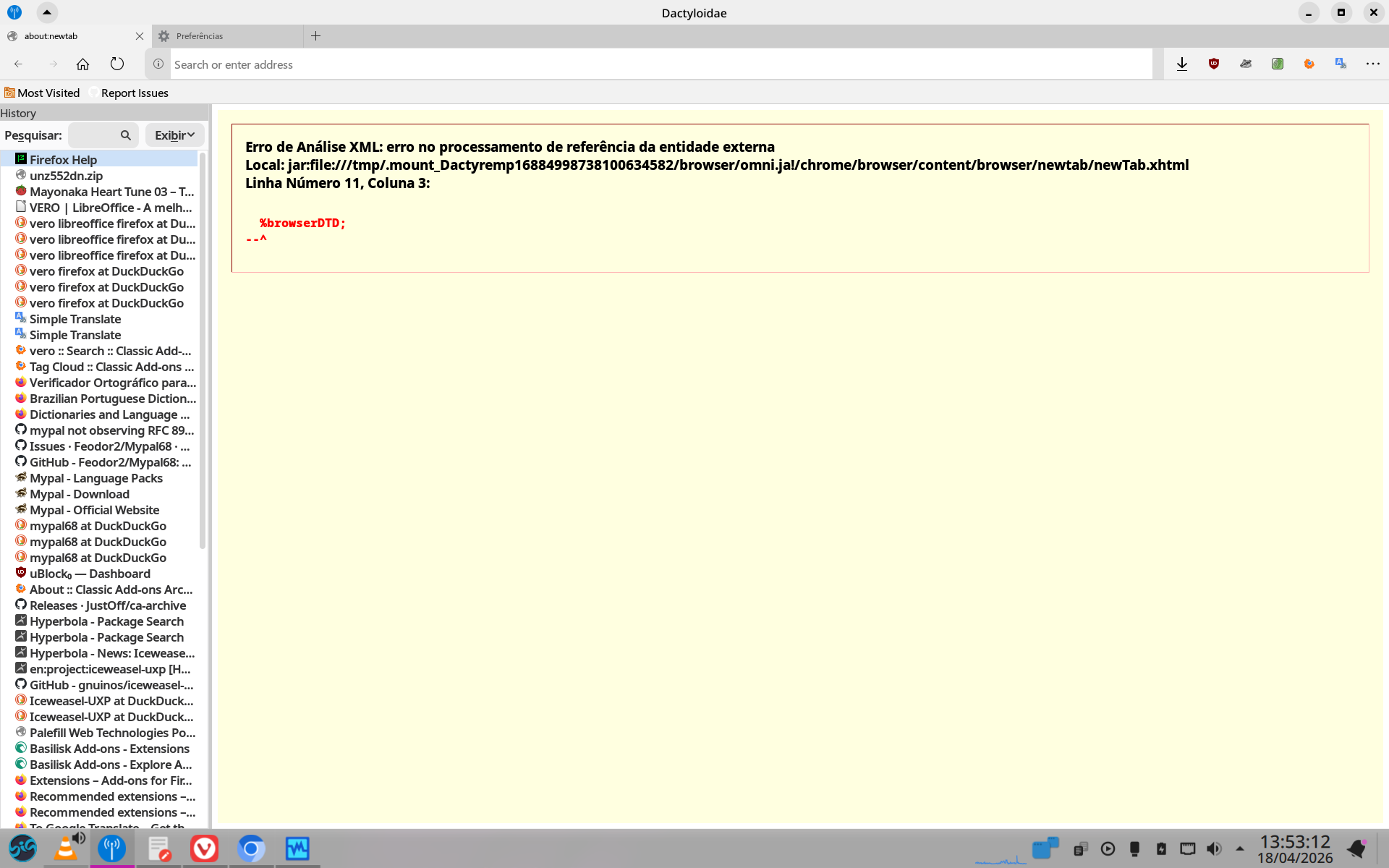Click the uBlock Origin shield icon
The image size is (1389, 868).
pyautogui.click(x=1214, y=64)
